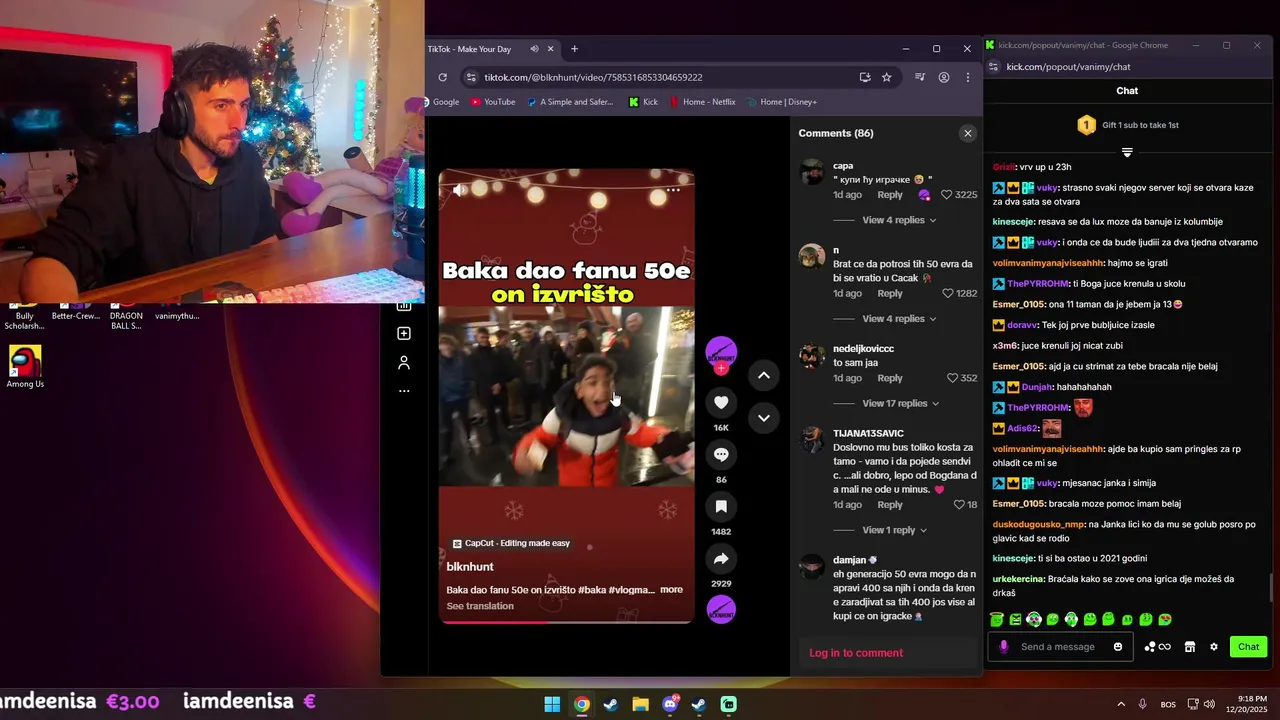
Task: Expand View 4 replies under capa's comment
Action: point(899,220)
